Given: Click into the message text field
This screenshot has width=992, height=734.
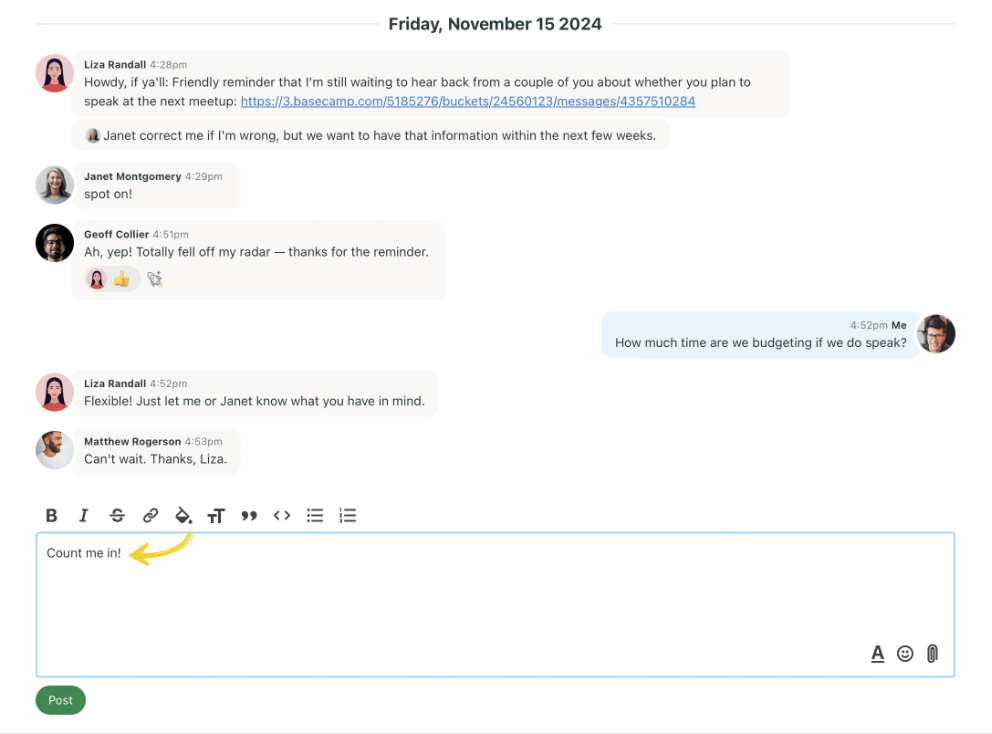Looking at the screenshot, I should [x=495, y=600].
